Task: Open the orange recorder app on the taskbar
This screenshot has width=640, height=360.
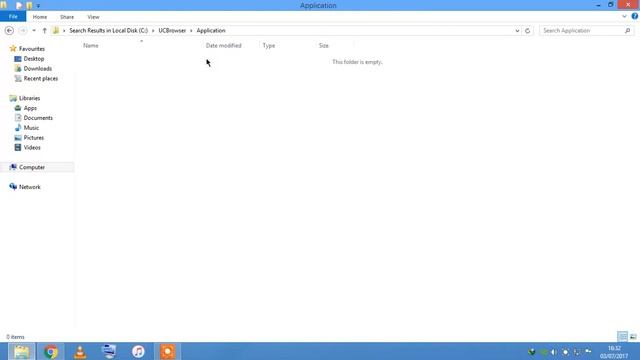Action: 168,351
